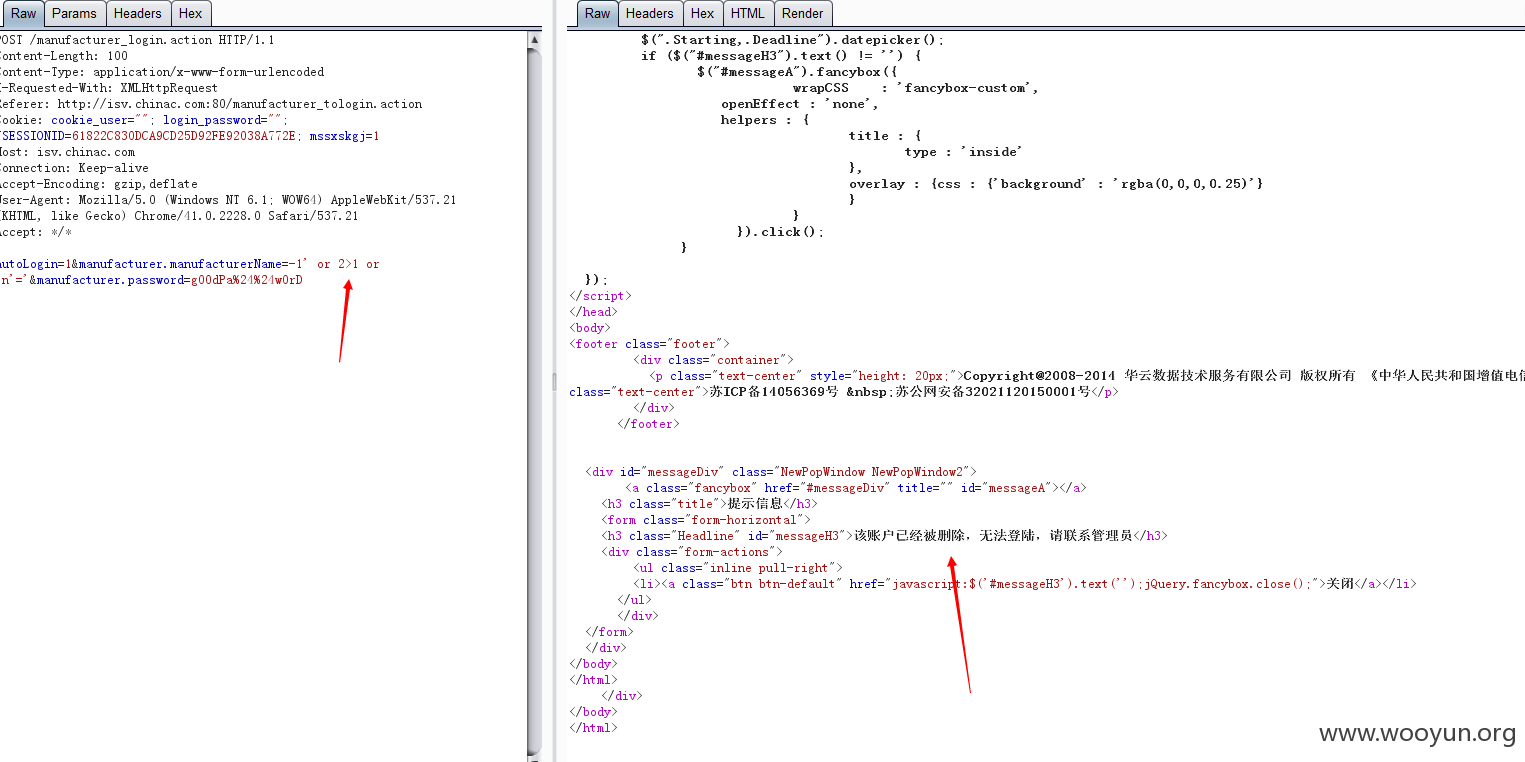Click the form-horizontal form tag

pyautogui.click(x=706, y=520)
